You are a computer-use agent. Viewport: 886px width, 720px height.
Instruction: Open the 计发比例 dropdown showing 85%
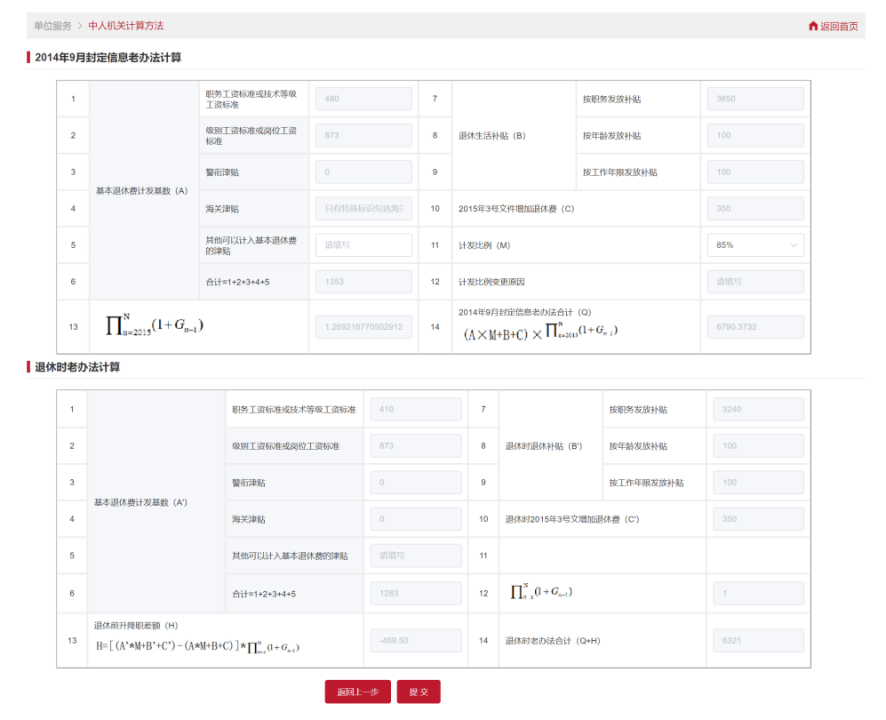pyautogui.click(x=755, y=245)
